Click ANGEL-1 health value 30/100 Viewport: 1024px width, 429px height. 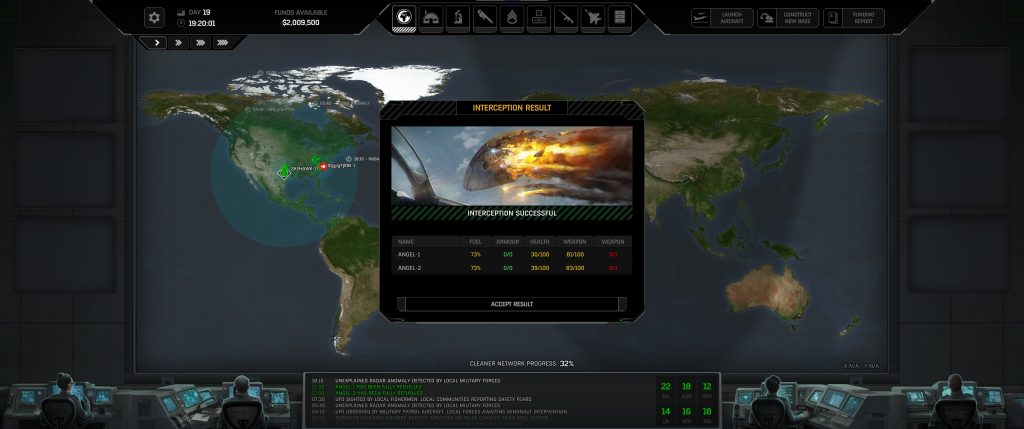coord(539,254)
